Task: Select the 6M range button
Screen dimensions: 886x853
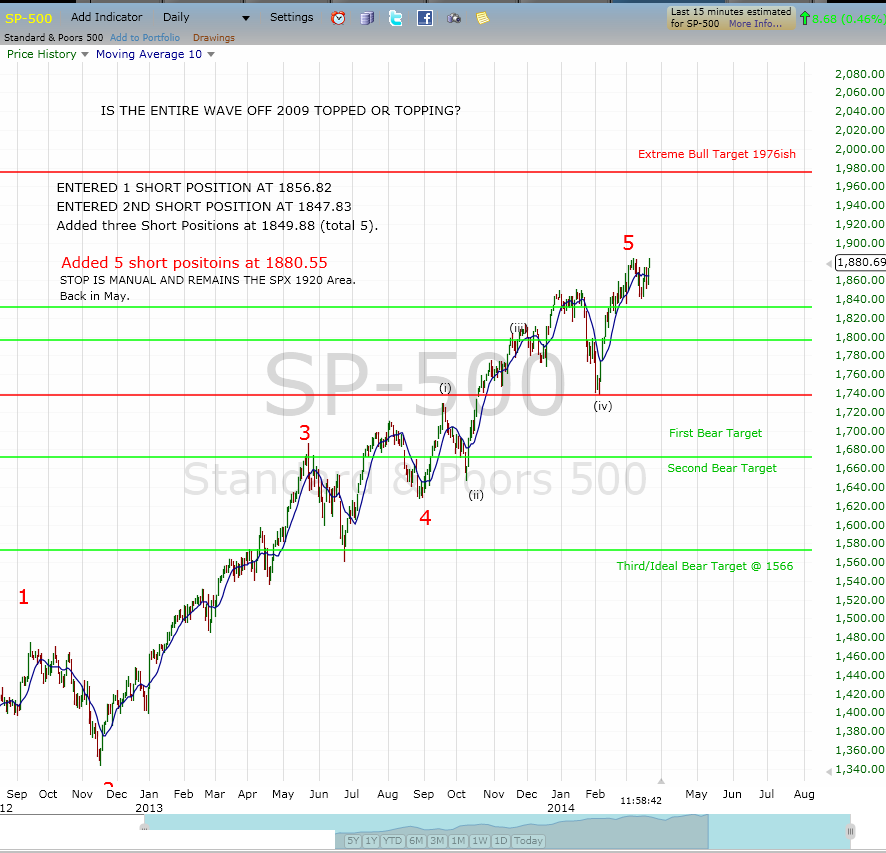Action: (x=416, y=841)
